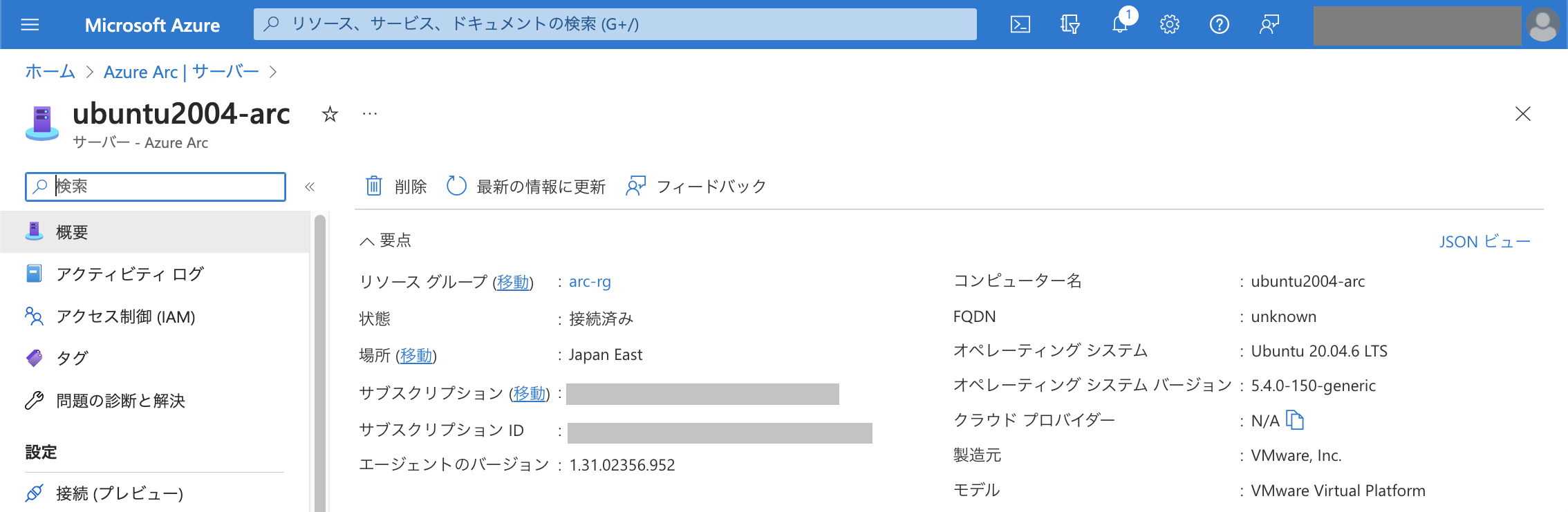Open the more options ellipsis
This screenshot has width=1568, height=512.
point(370,113)
